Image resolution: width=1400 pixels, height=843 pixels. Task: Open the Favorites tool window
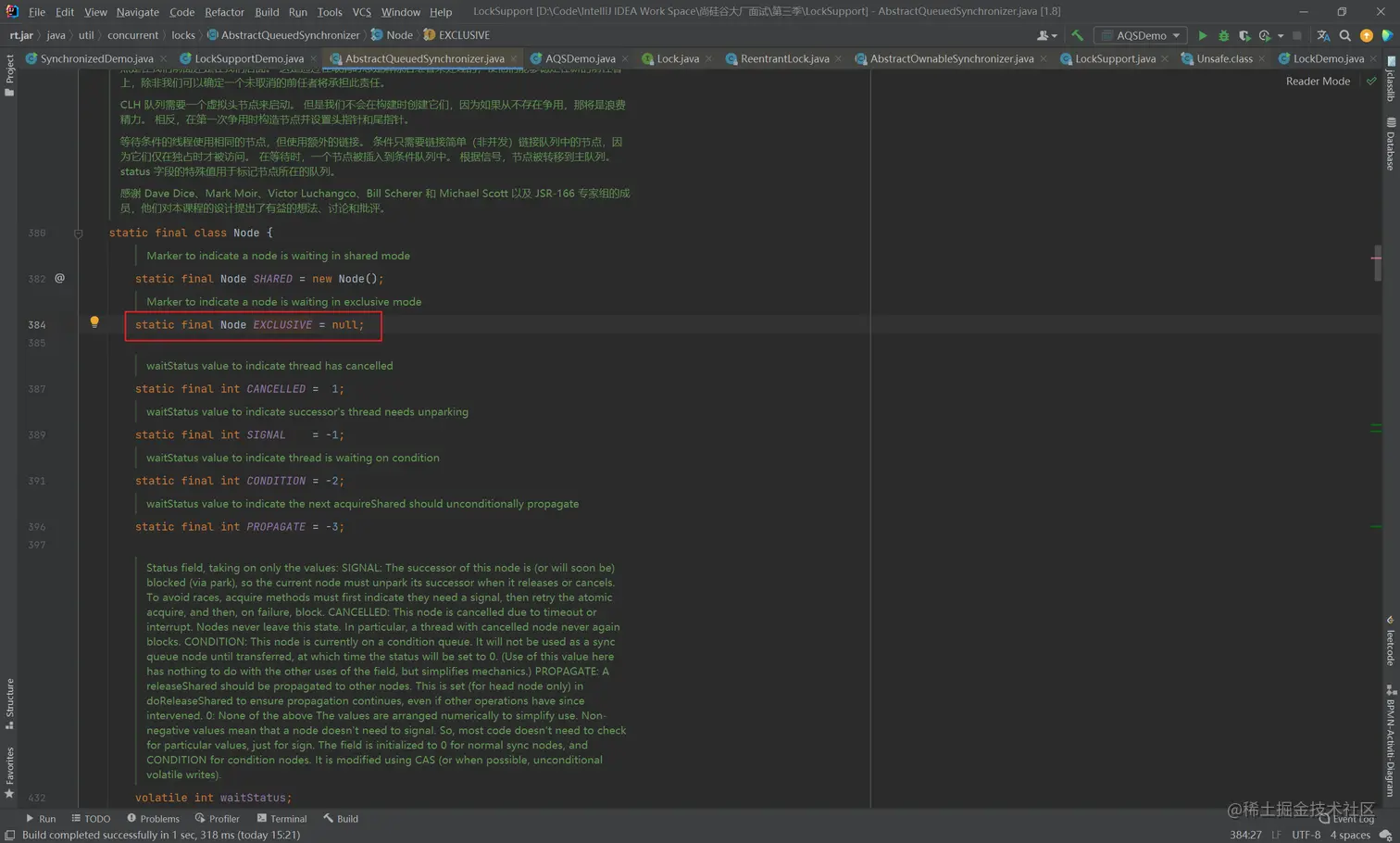pos(9,773)
